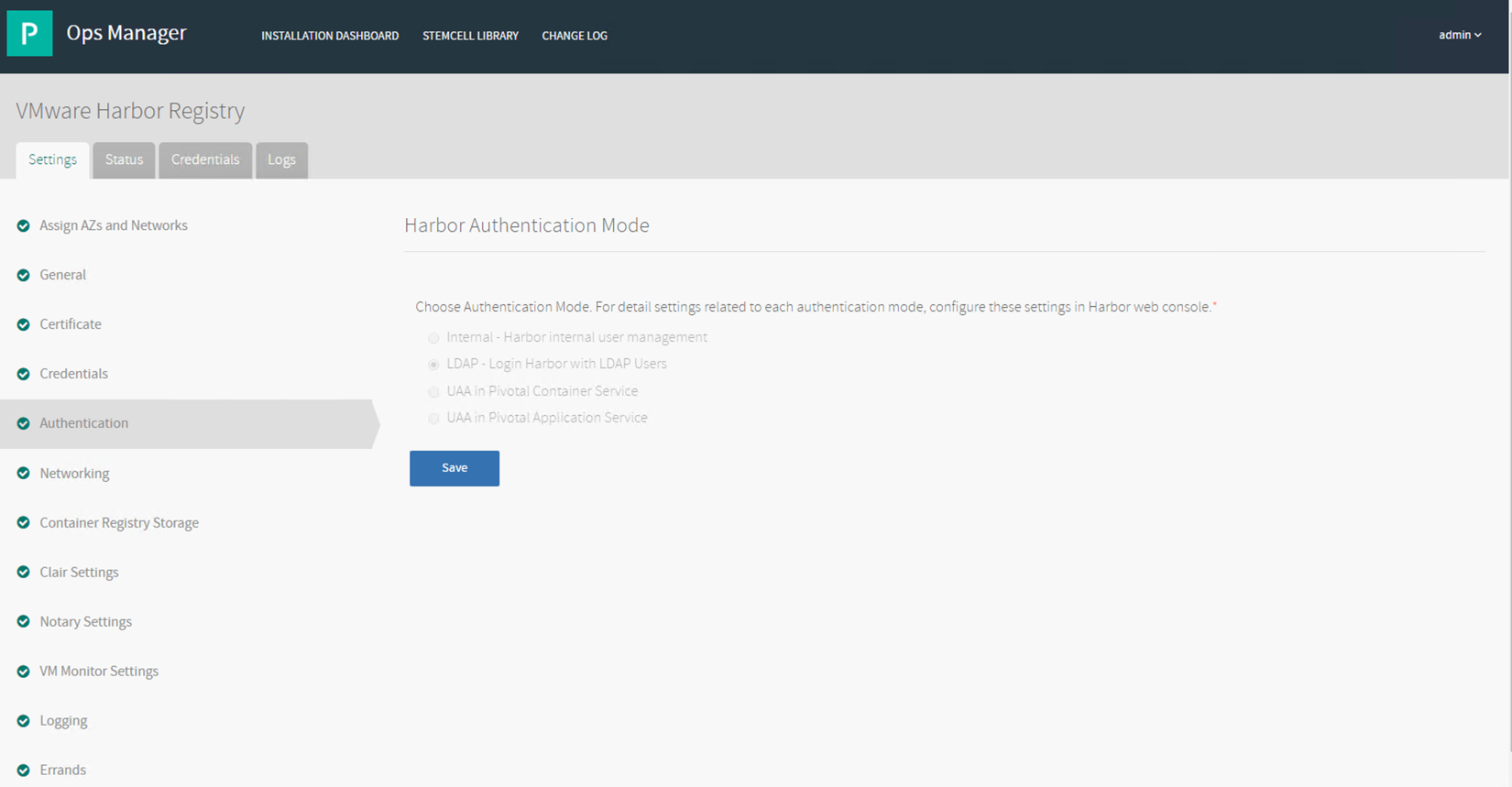Open Authentication settings section

(83, 423)
